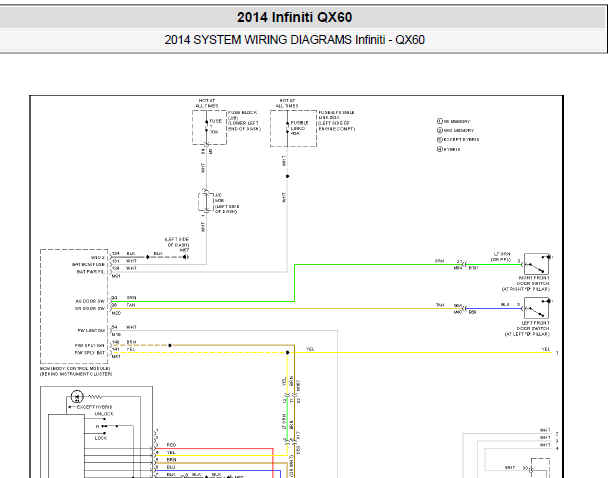The image size is (608, 478).
Task: Click the "RED" wire label at pin 3
Action: click(x=171, y=445)
